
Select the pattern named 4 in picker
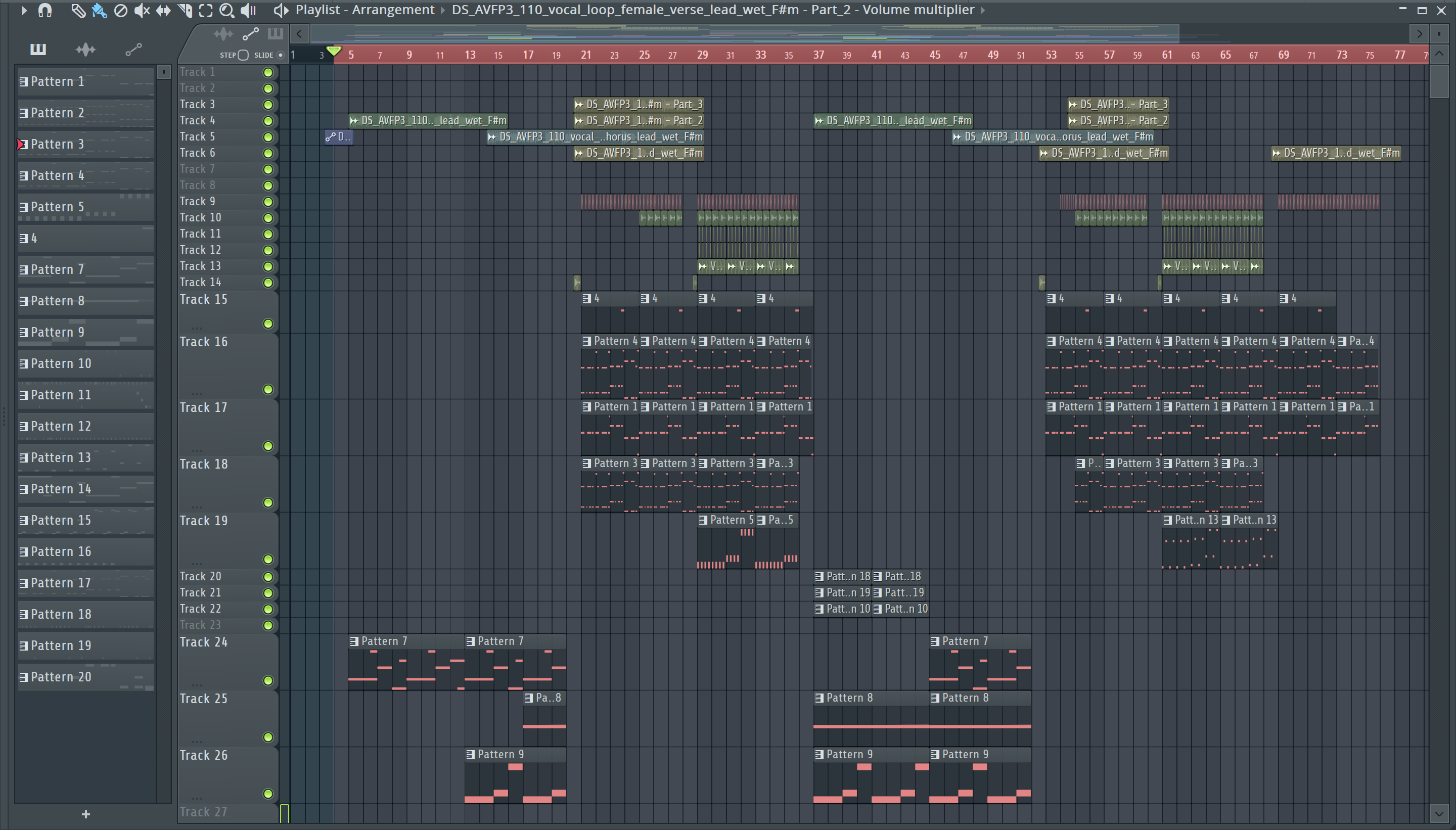(x=85, y=238)
